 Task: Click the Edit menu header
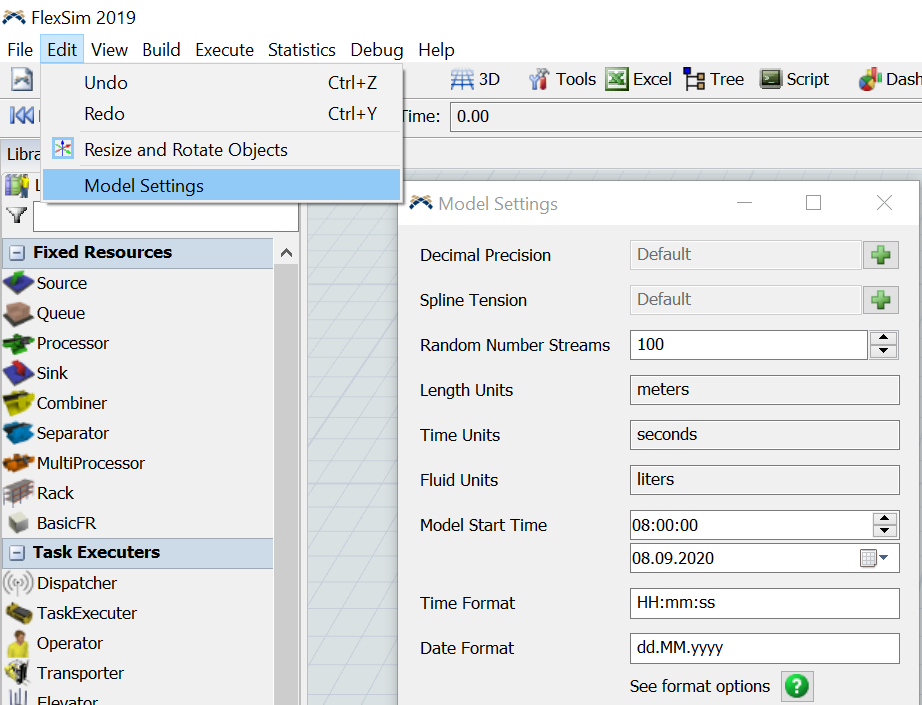(x=62, y=50)
